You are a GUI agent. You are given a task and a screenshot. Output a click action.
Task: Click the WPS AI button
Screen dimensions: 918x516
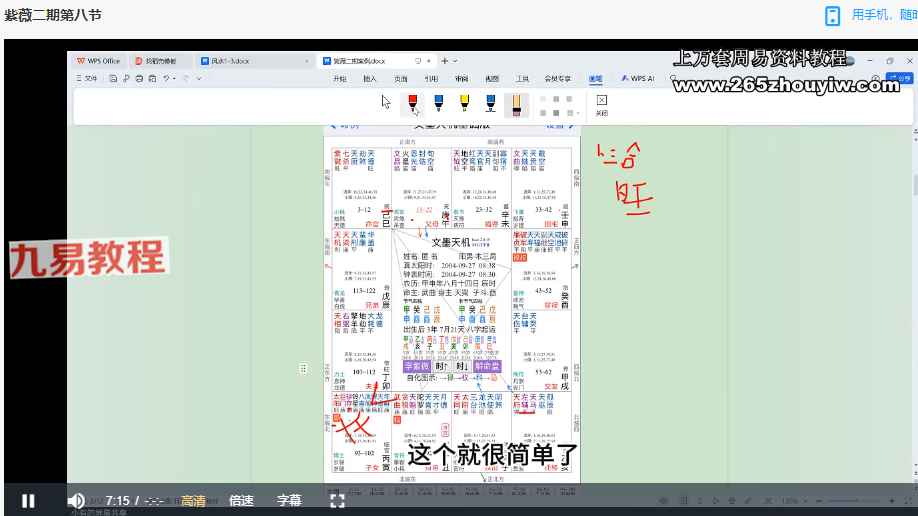pyautogui.click(x=637, y=77)
